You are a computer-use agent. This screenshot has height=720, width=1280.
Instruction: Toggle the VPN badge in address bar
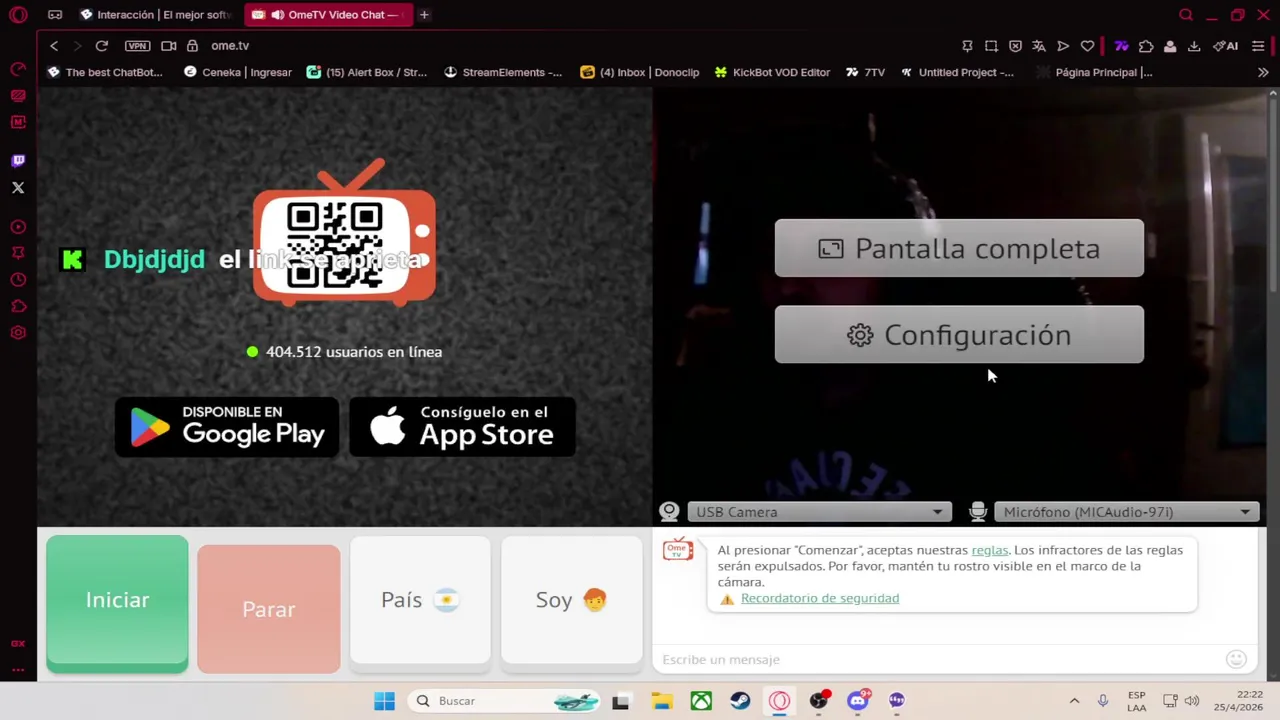click(x=137, y=46)
